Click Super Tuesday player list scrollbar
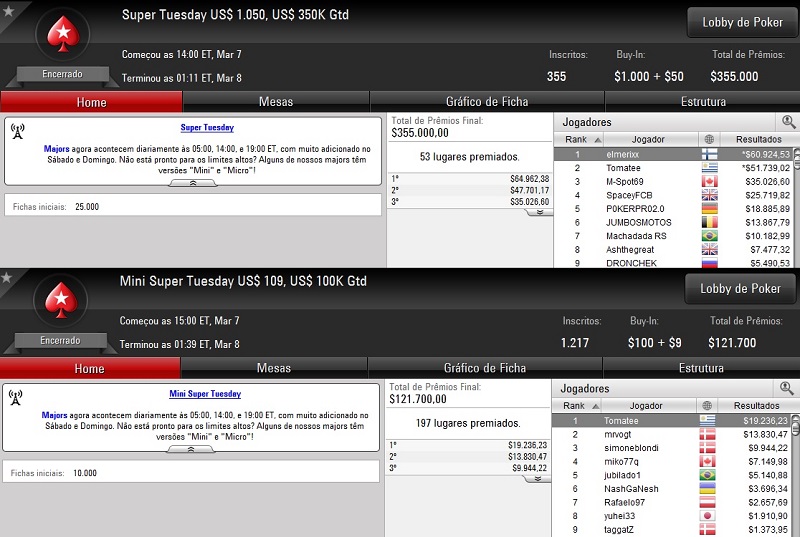Image resolution: width=800 pixels, height=537 pixels. (x=796, y=208)
